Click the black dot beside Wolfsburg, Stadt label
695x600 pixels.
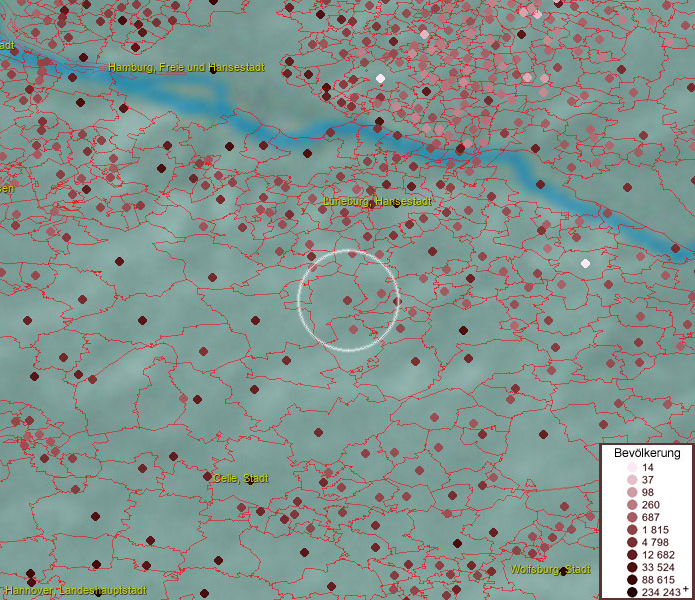(563, 571)
